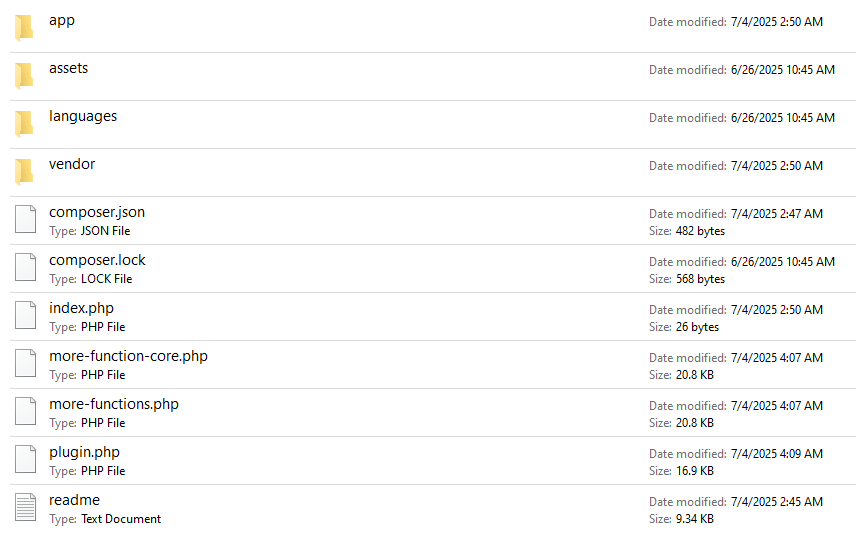Click the languages folder name
This screenshot has width=856, height=556.
tap(83, 116)
